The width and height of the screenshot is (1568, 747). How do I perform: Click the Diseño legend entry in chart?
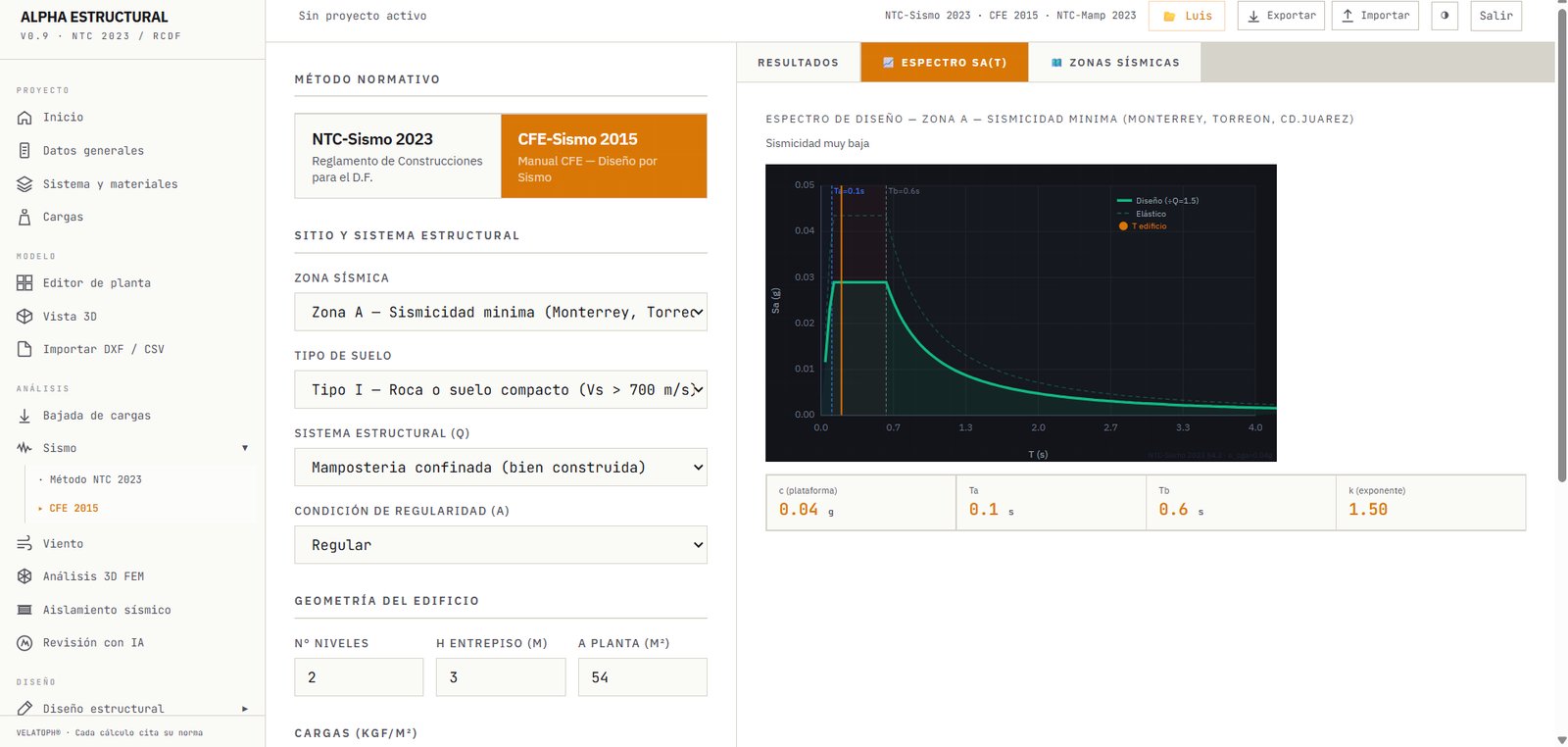1158,201
